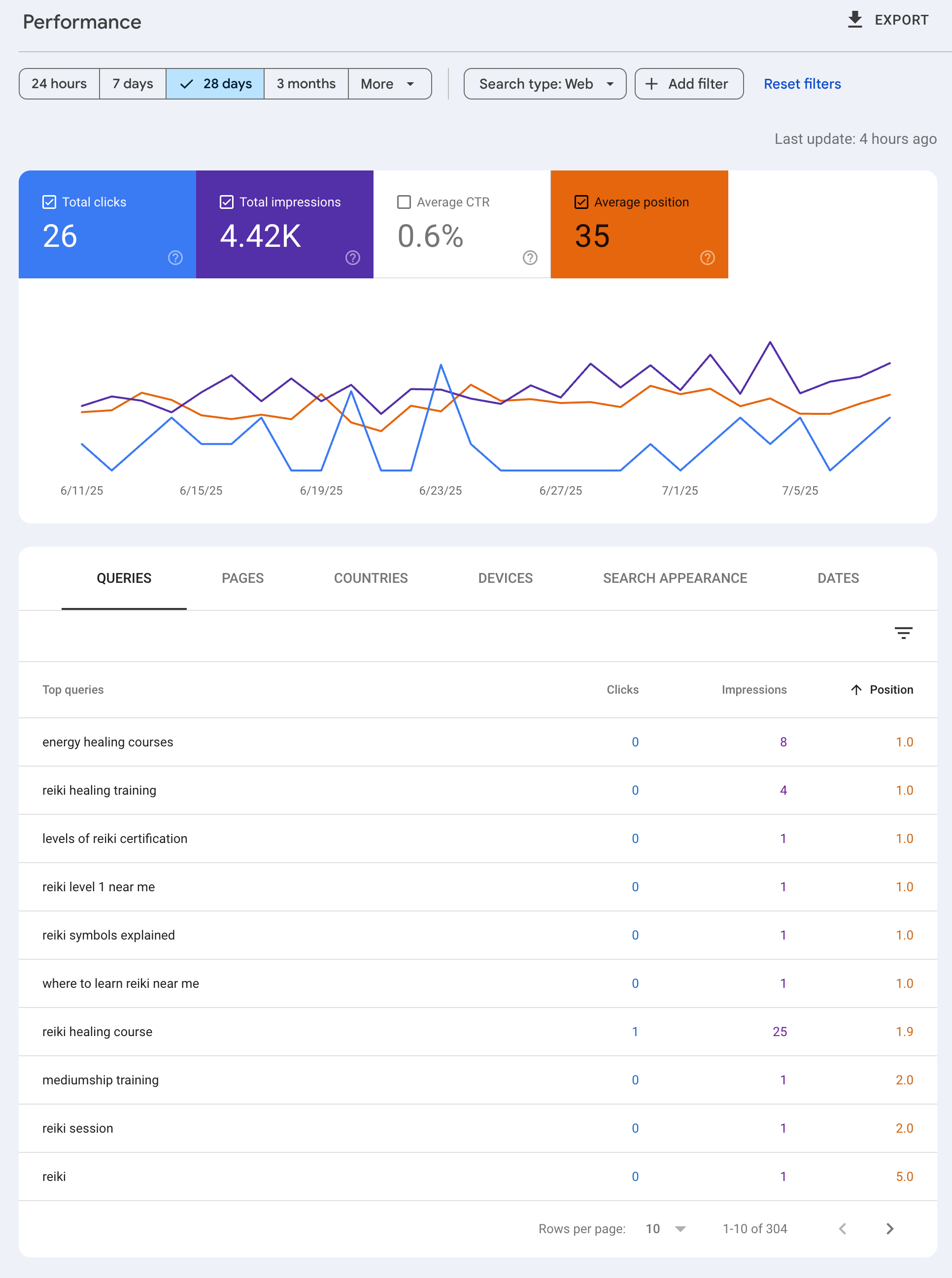Screen dimensions: 952x1278
Task: Click the '1-10 of 304' pagination text
Action: 755,1228
